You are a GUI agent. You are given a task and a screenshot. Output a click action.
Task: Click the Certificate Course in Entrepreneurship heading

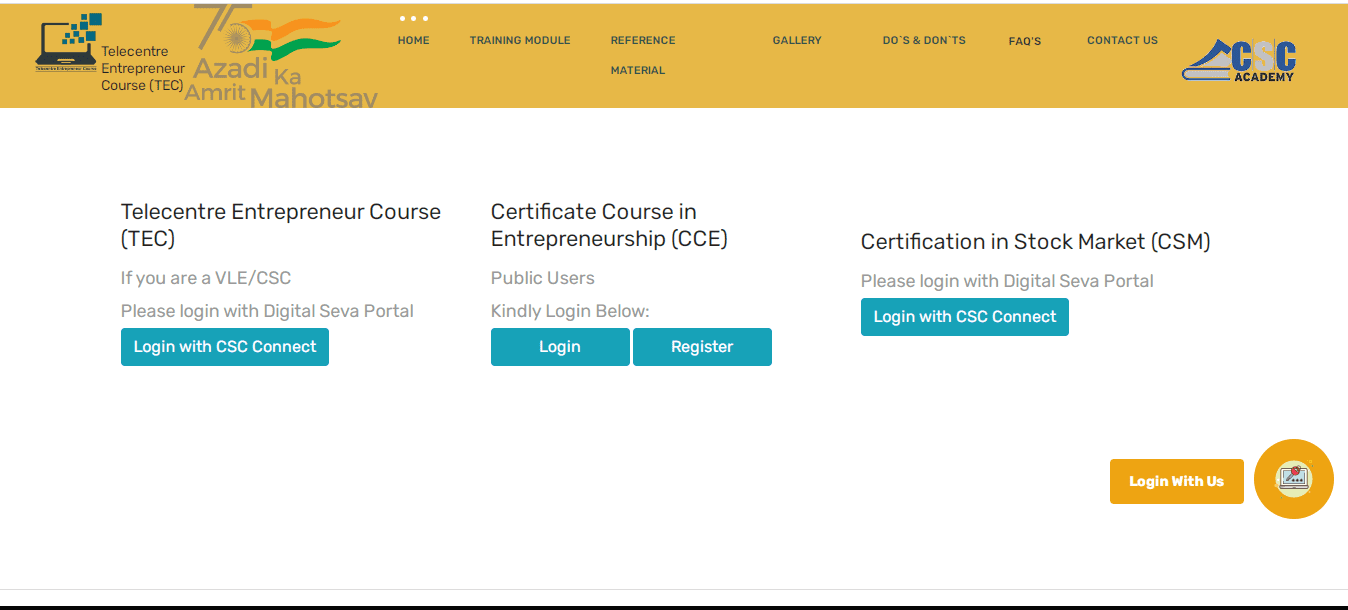[609, 225]
